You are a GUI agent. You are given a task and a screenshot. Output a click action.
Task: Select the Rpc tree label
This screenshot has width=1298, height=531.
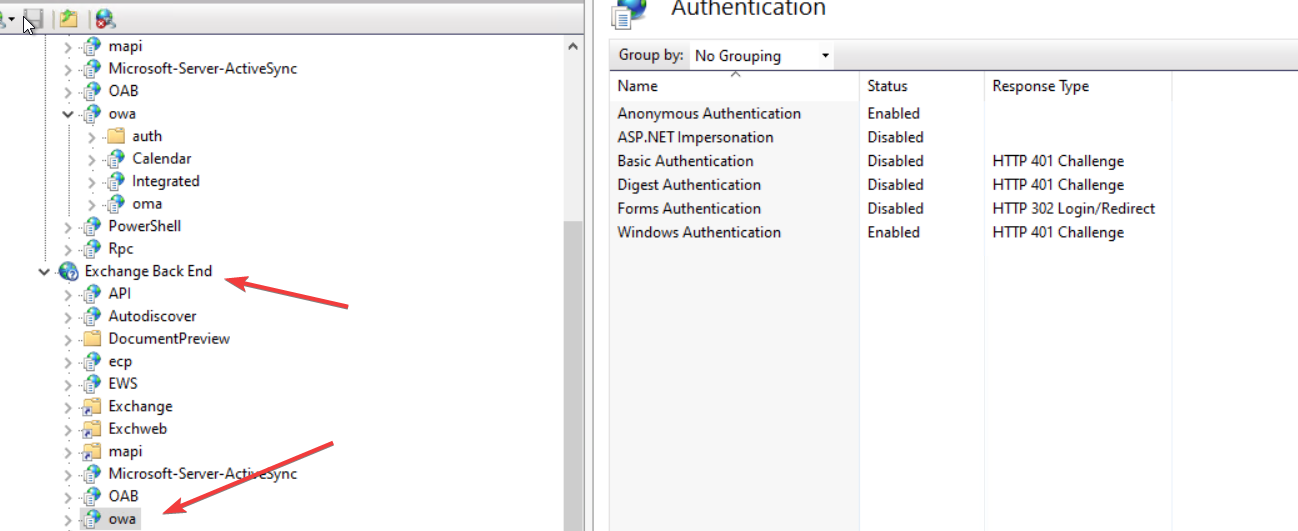121,248
